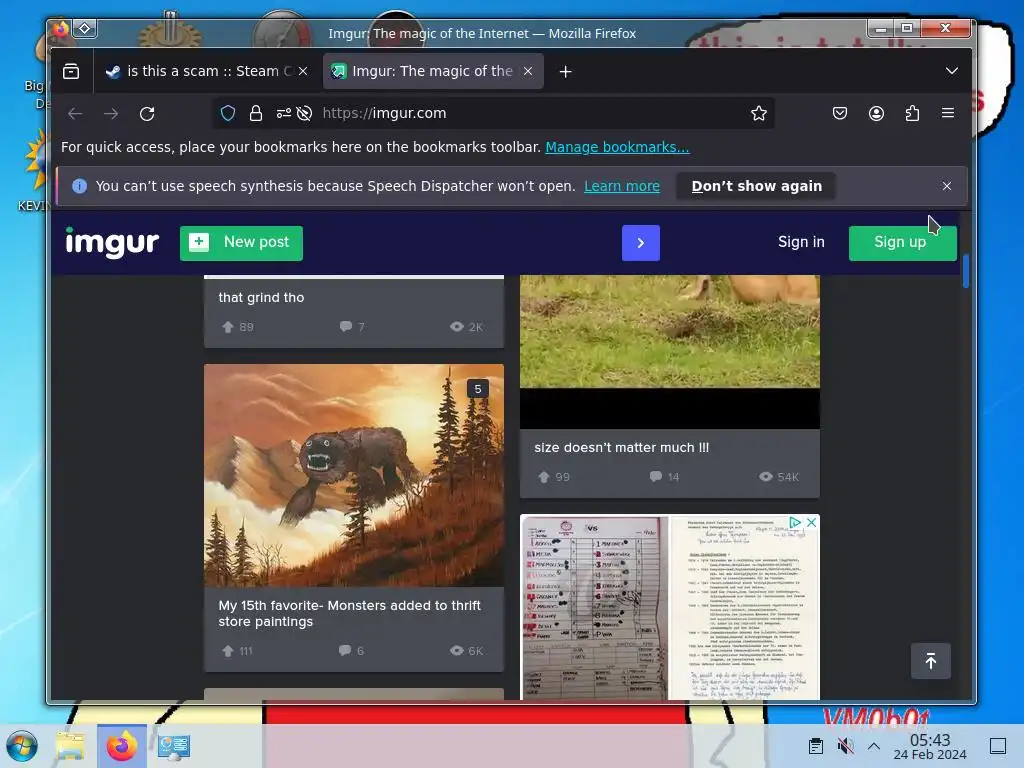Go to the imgur logo home

(112, 242)
